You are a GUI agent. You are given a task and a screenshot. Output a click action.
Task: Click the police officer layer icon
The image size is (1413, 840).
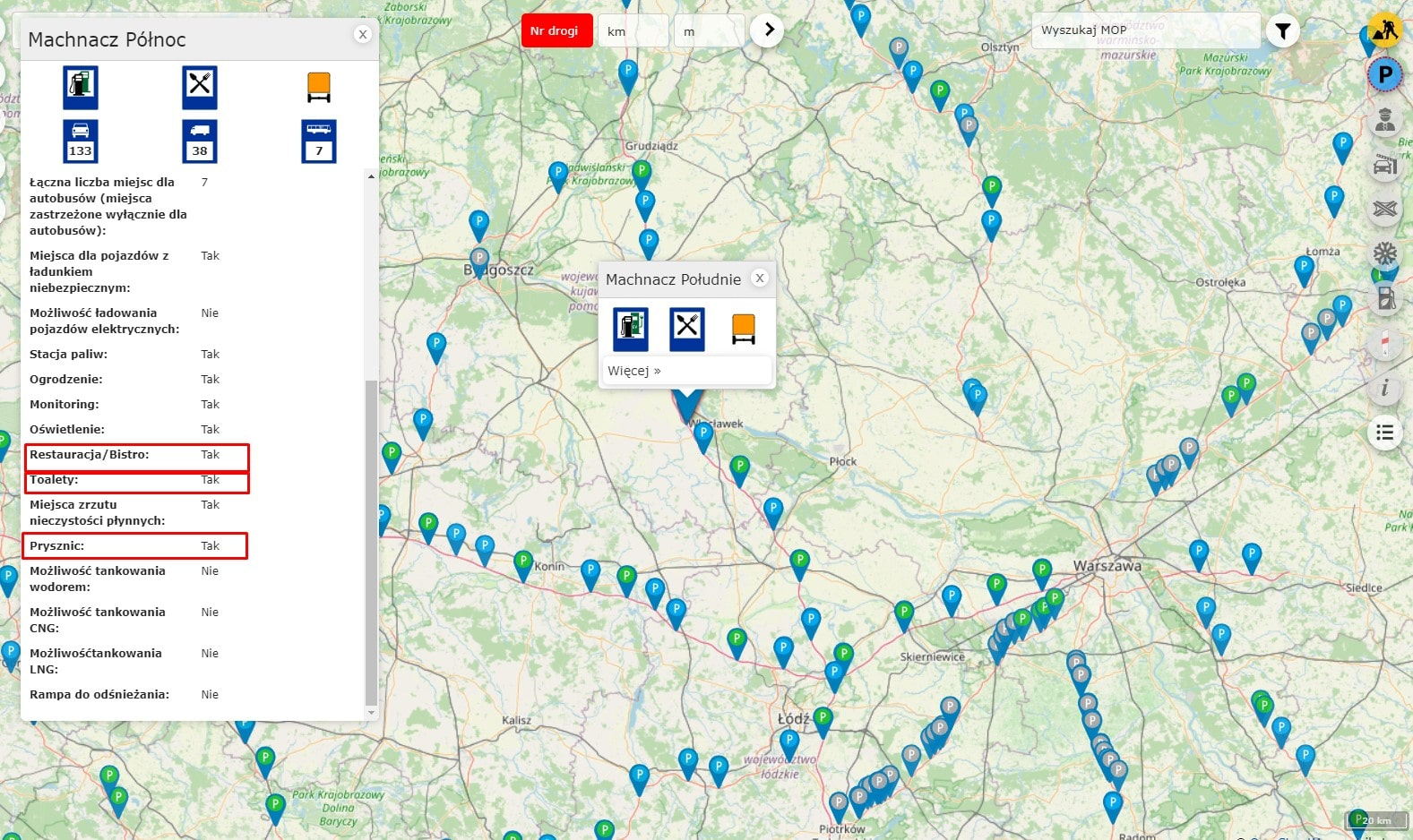[x=1385, y=119]
